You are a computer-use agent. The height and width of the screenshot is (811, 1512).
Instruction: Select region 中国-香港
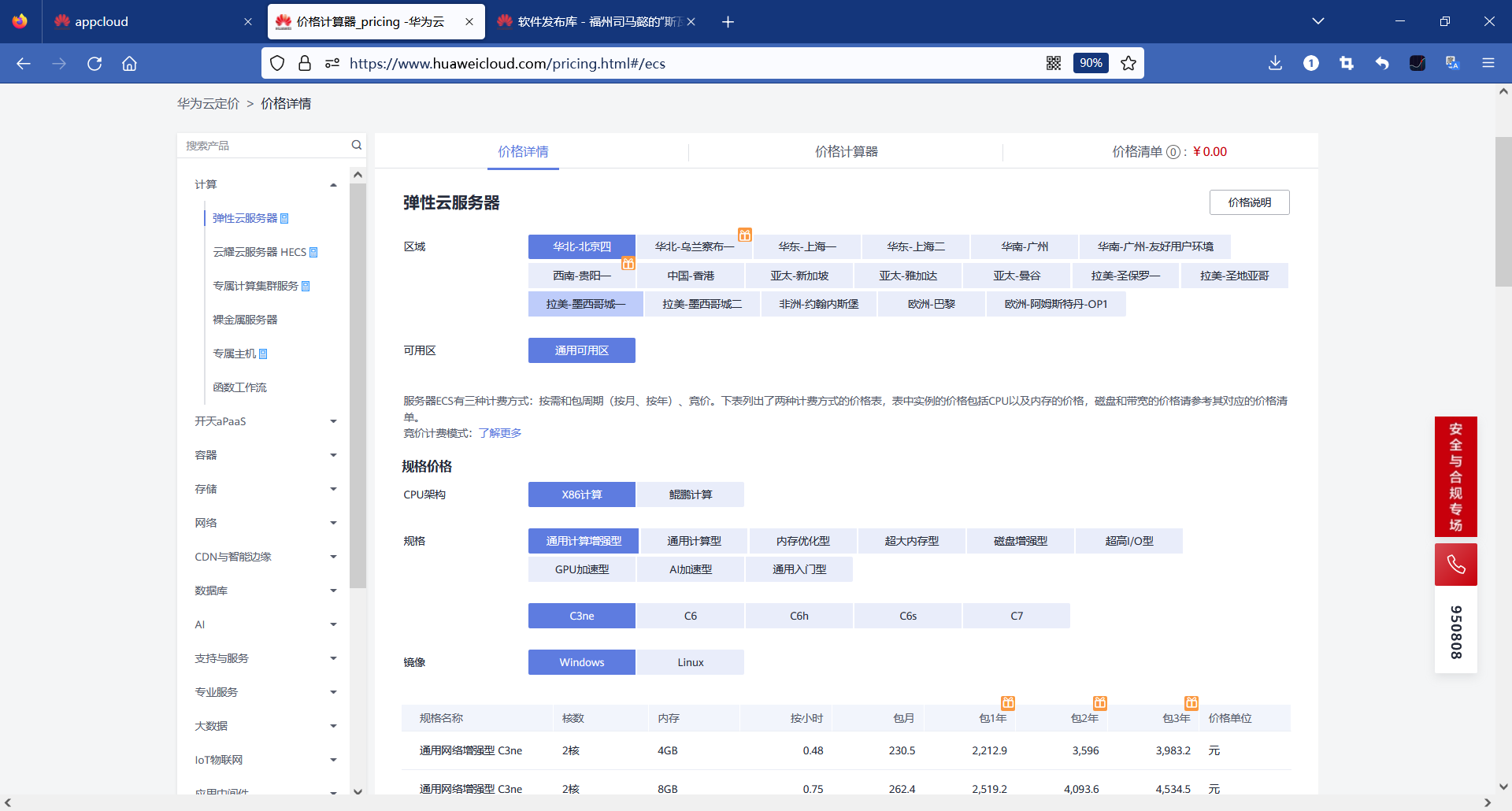691,276
